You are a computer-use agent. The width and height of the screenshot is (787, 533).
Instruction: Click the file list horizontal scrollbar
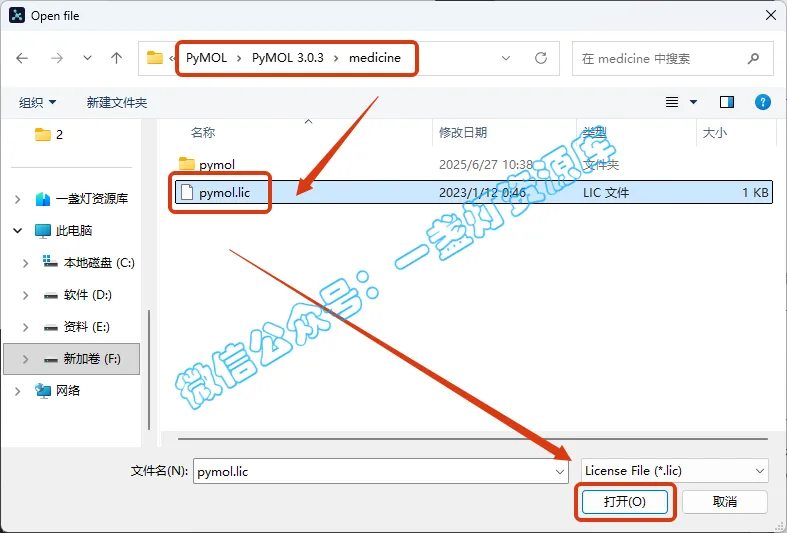coord(472,439)
